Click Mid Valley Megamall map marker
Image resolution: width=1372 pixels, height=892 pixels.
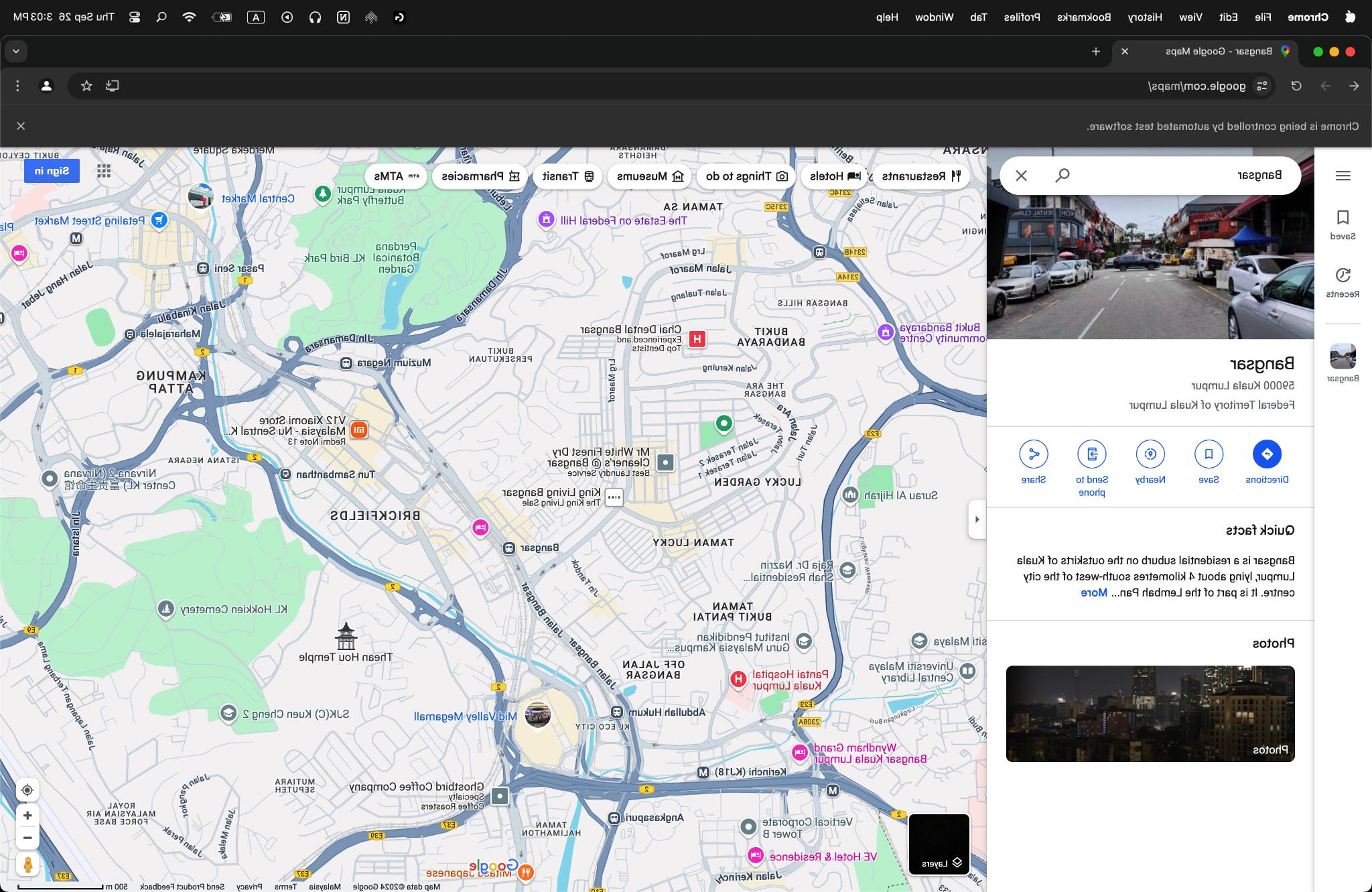(537, 714)
